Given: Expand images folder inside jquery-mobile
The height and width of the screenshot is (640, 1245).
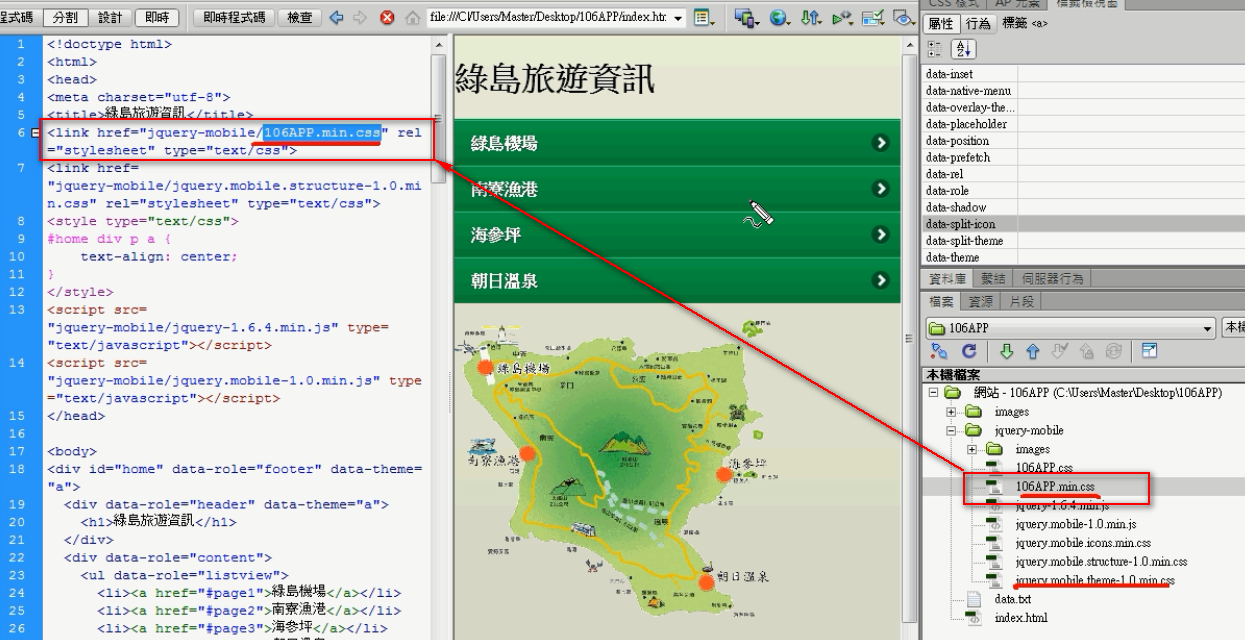Looking at the screenshot, I should point(971,450).
